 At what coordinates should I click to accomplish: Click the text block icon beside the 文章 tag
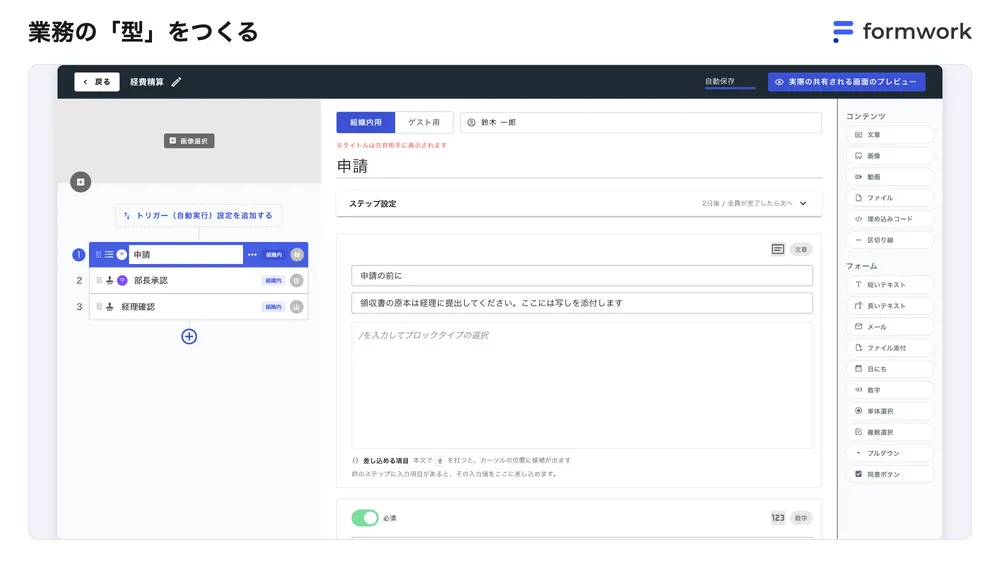777,249
